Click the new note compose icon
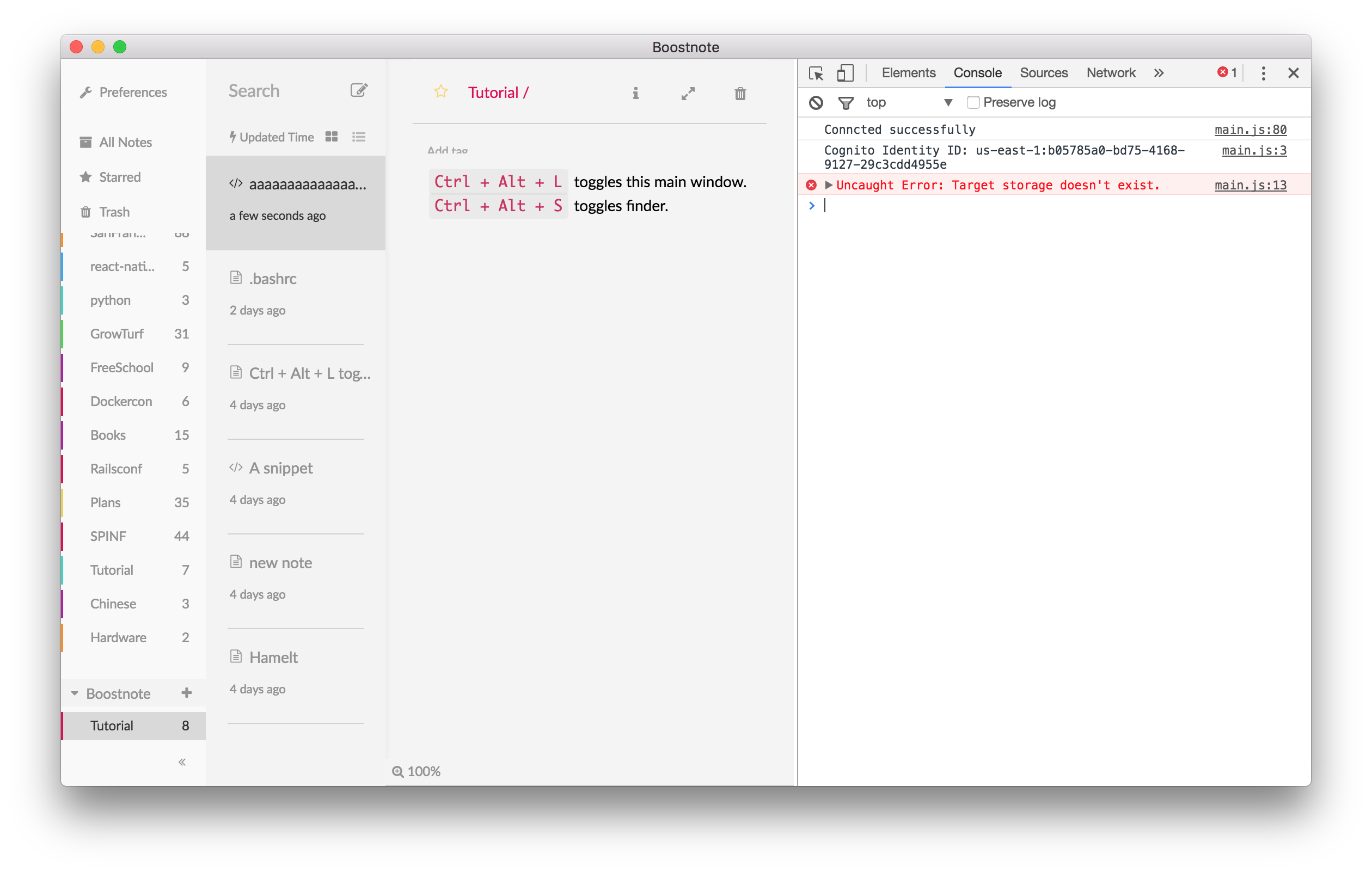The width and height of the screenshot is (1372, 873). 358,90
